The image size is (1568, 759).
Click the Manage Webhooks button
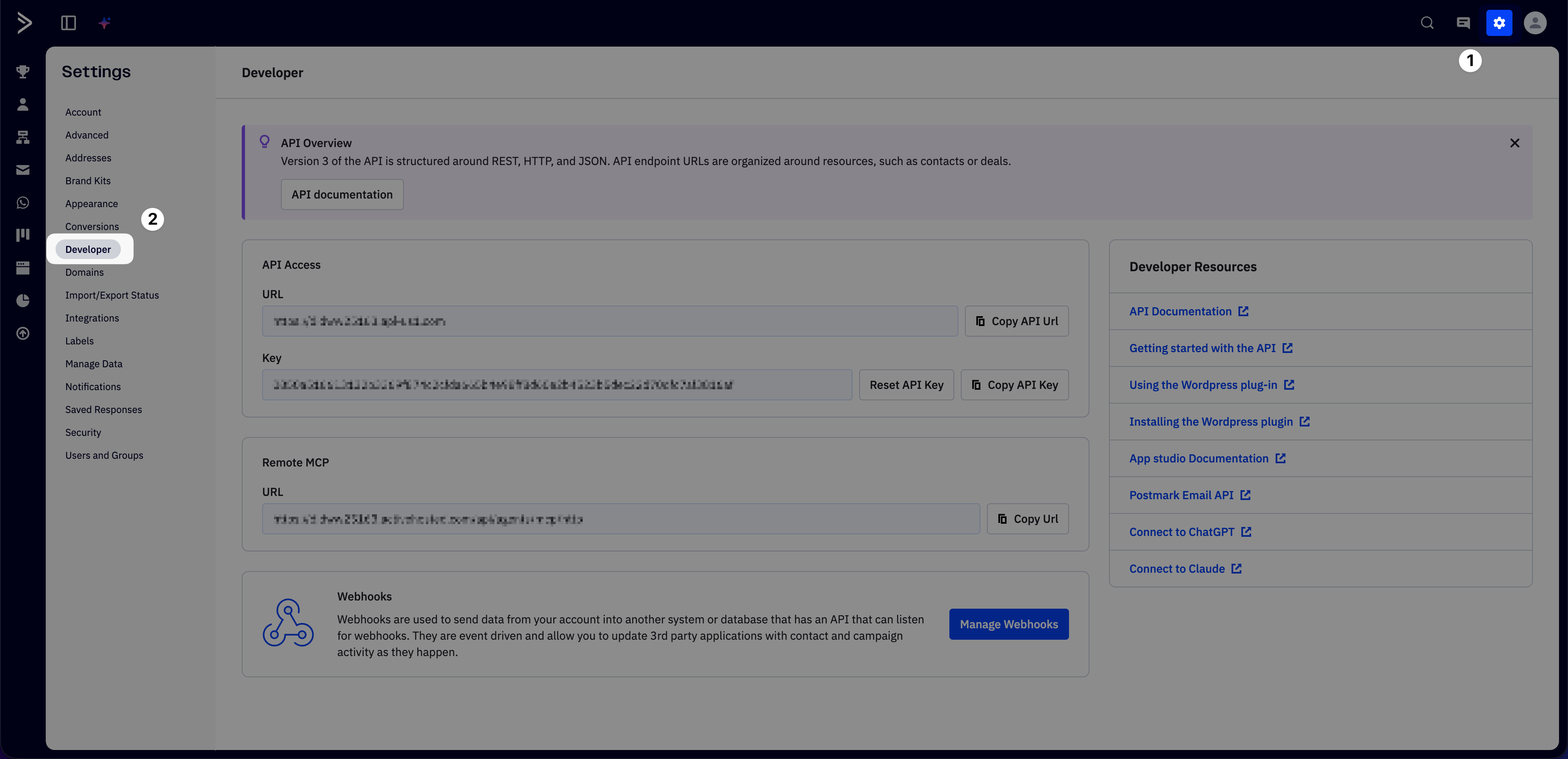coord(1008,624)
